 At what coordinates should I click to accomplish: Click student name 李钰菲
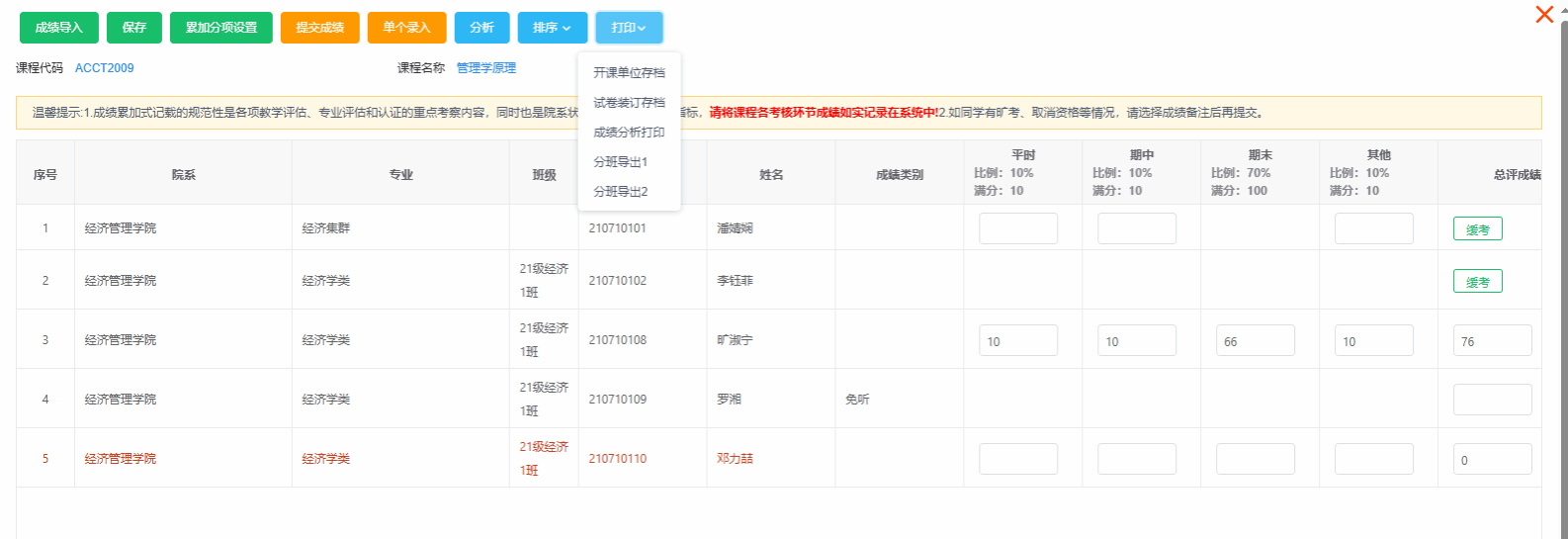[735, 281]
